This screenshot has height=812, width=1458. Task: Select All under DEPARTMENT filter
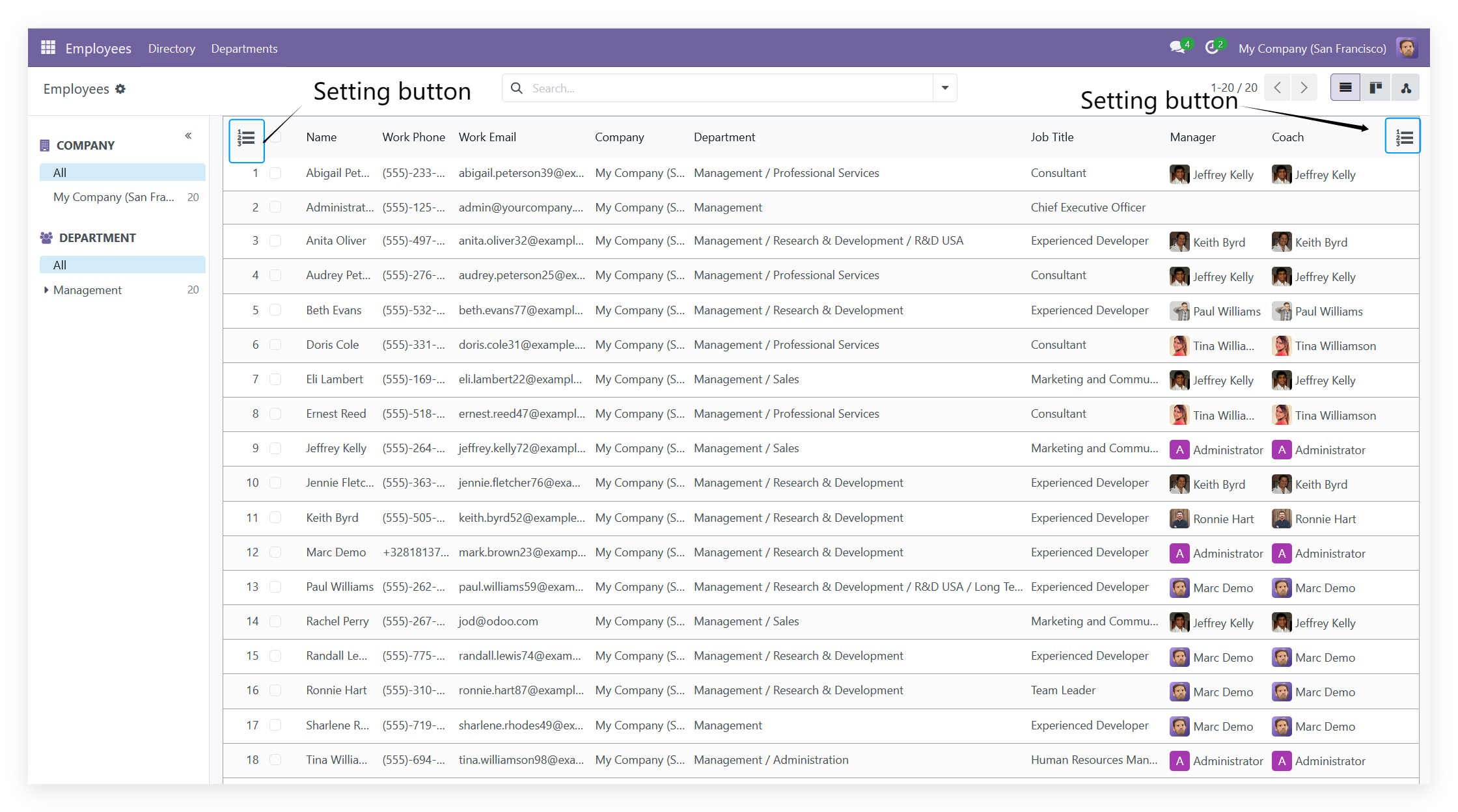122,265
